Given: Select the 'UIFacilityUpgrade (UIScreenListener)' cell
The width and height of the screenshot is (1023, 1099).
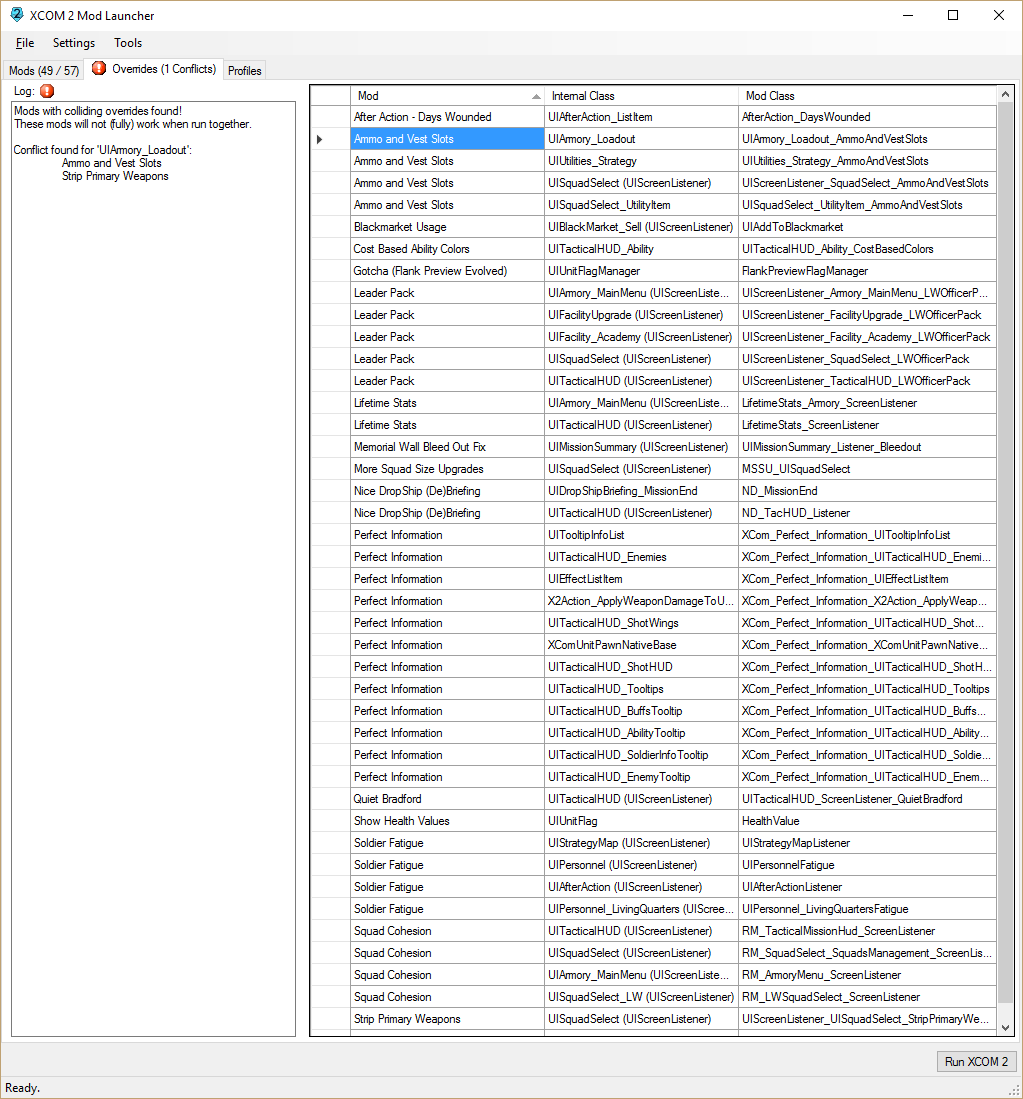Looking at the screenshot, I should (641, 315).
